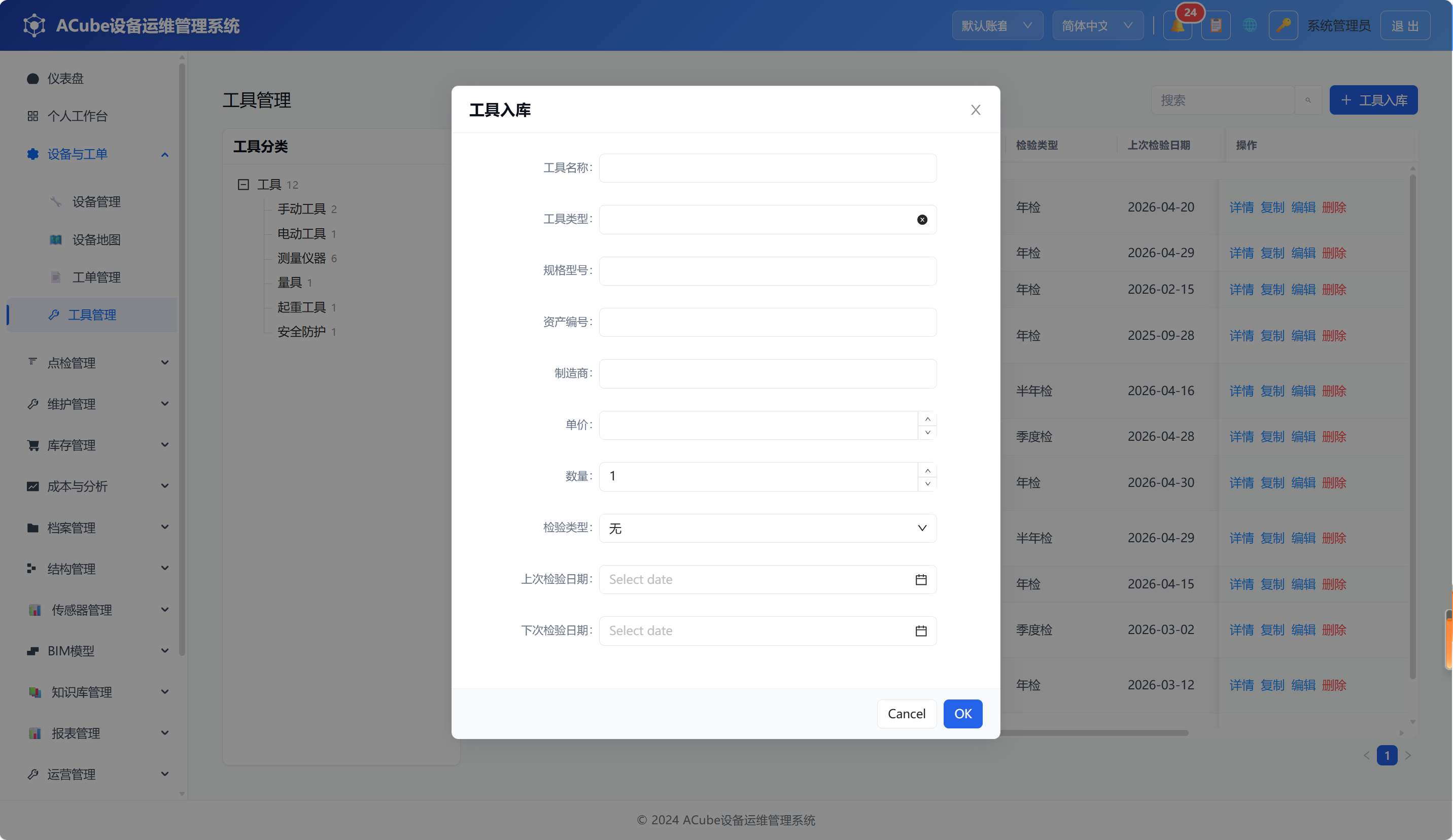Click the 仪表盘 dashboard icon
The width and height of the screenshot is (1453, 840).
33,79
